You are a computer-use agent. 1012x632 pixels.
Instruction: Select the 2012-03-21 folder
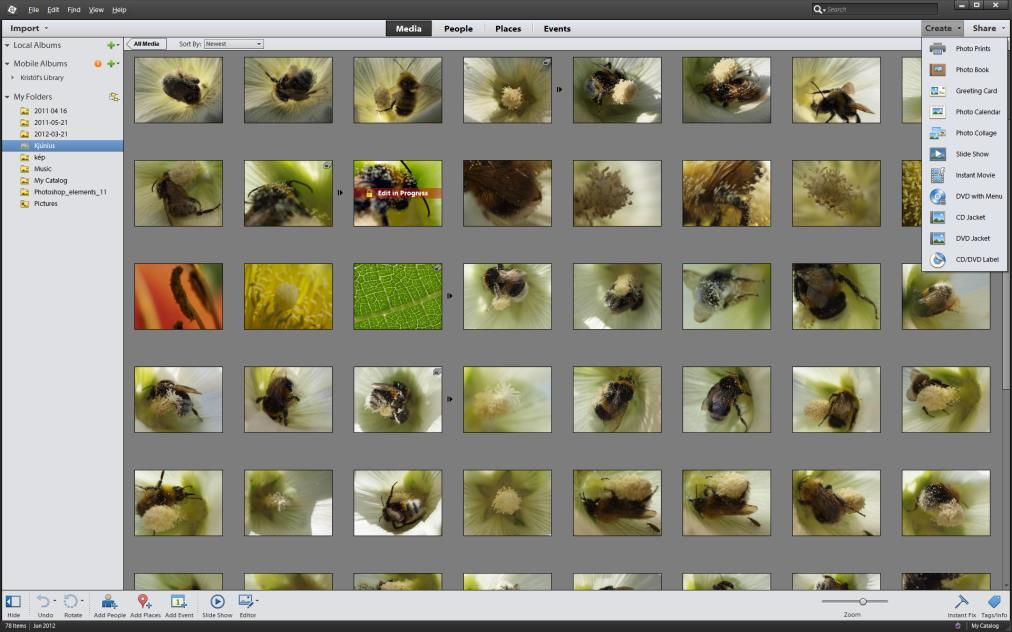tap(50, 134)
